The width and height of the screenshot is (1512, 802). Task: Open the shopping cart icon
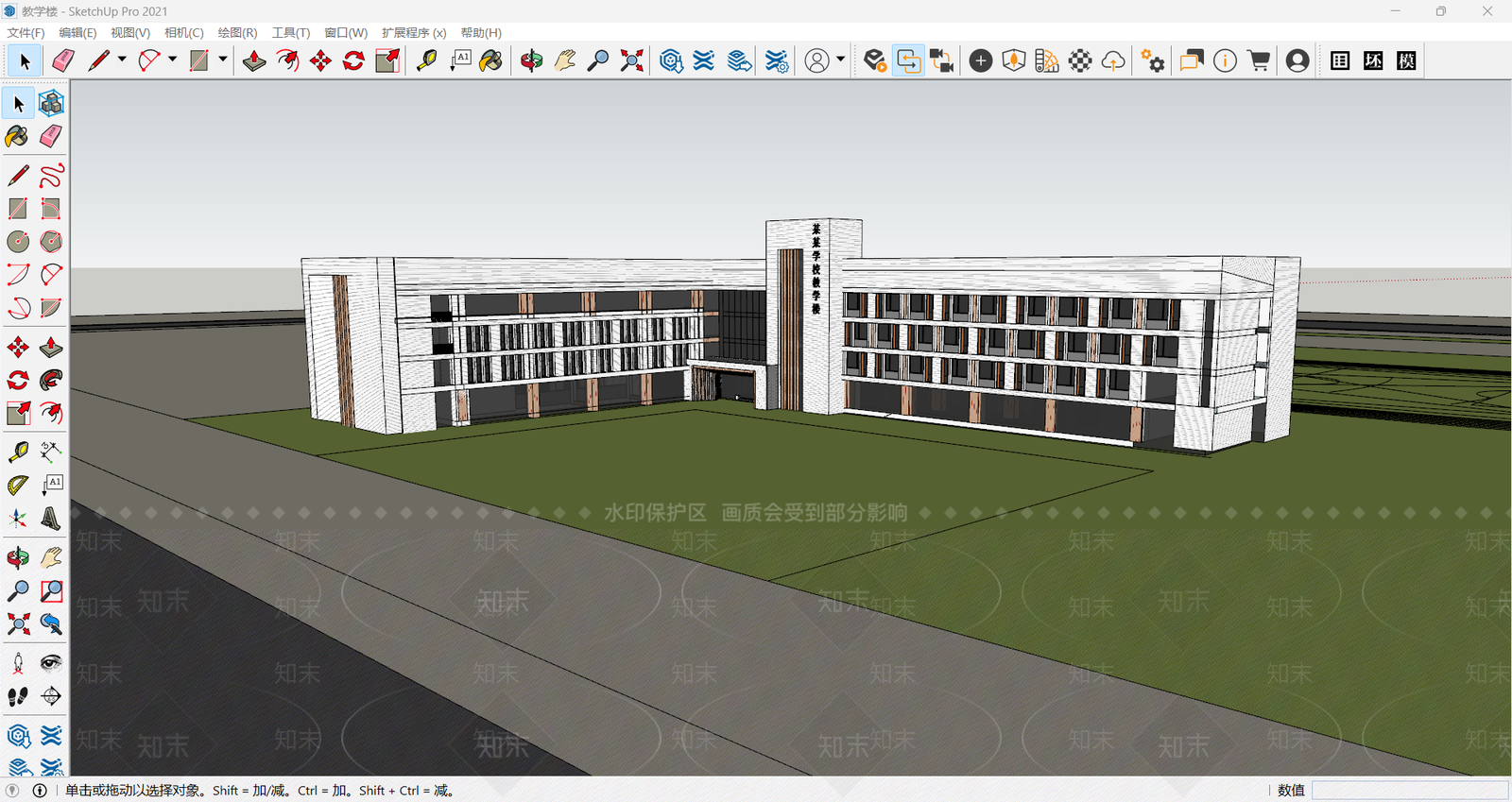tap(1259, 60)
